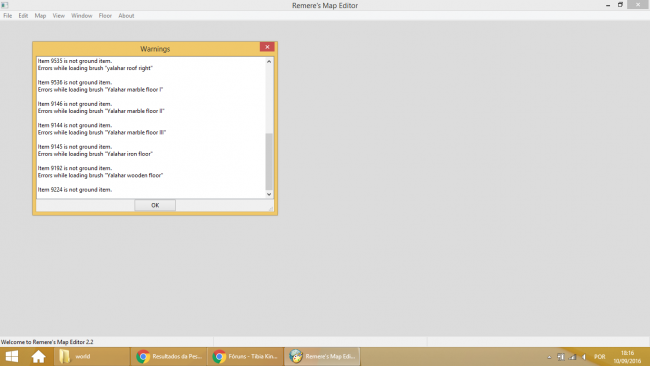Open the About menu
The height and width of the screenshot is (366, 650).
click(126, 16)
